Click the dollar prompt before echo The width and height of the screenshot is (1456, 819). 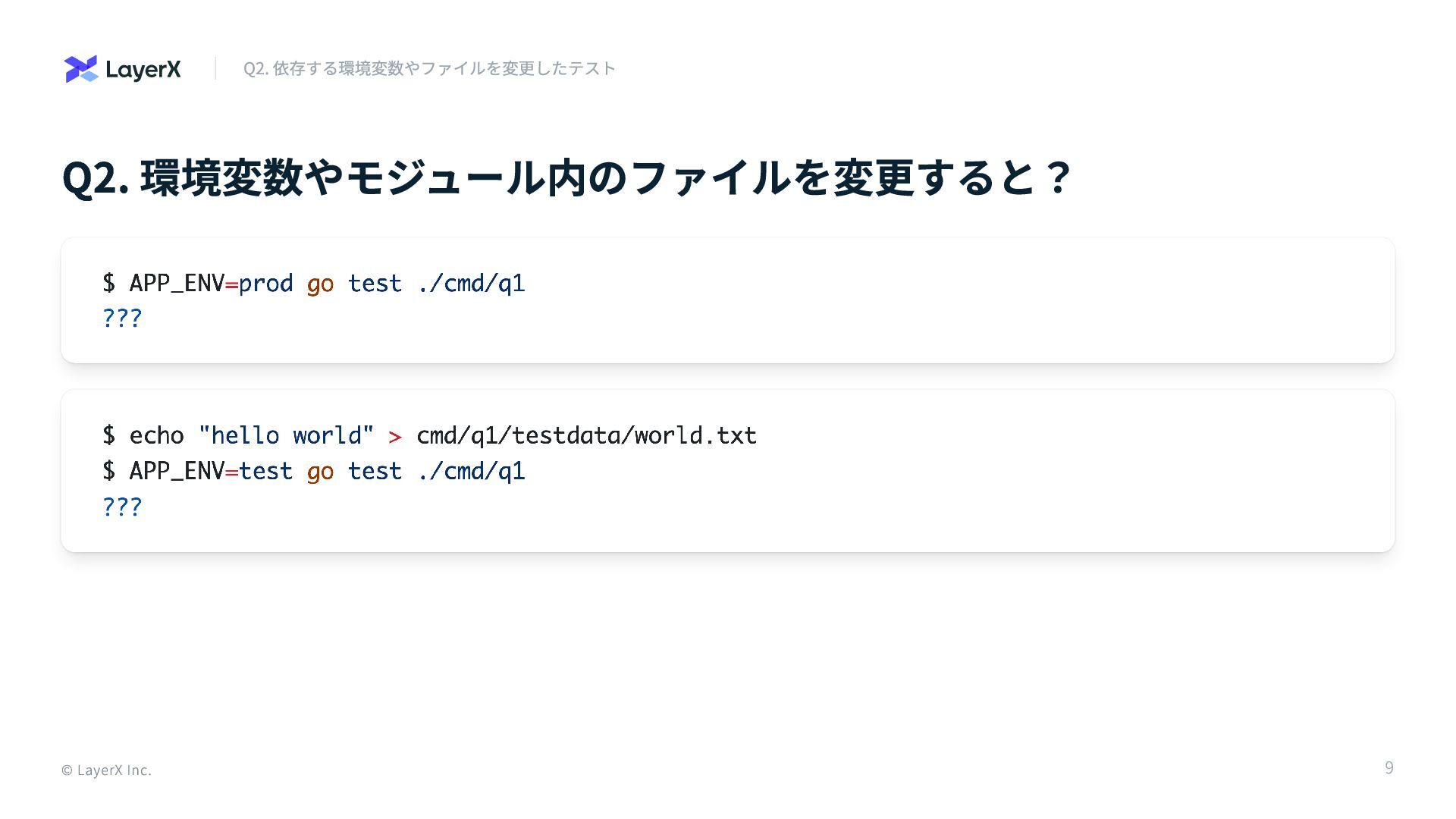[109, 435]
